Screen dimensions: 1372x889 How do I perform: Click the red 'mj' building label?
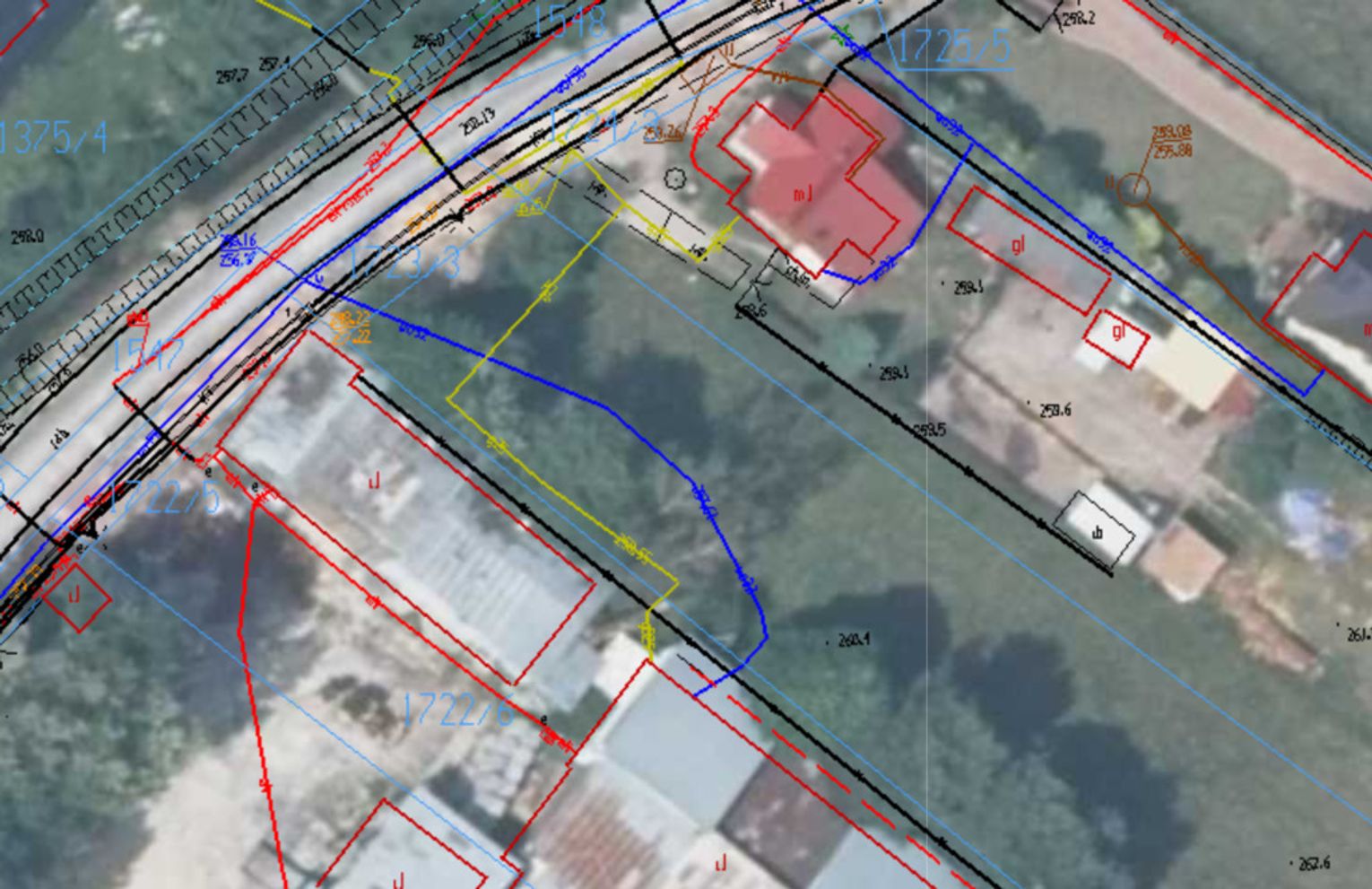coord(803,194)
